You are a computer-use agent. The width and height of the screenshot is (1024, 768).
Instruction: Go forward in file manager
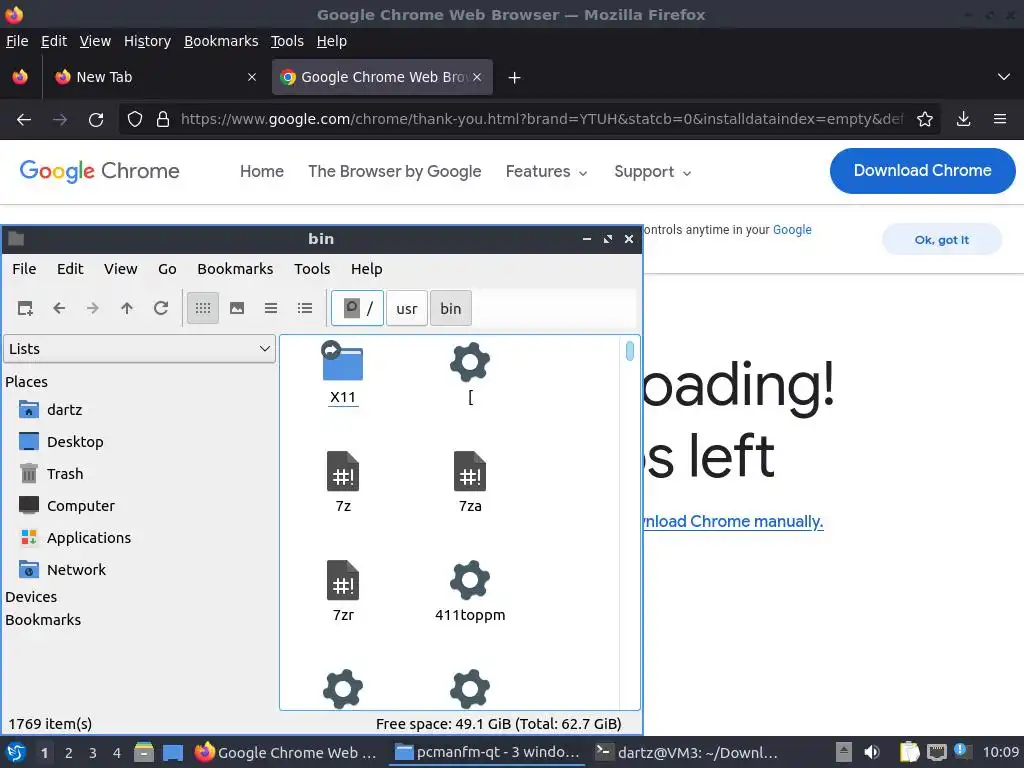[x=93, y=308]
